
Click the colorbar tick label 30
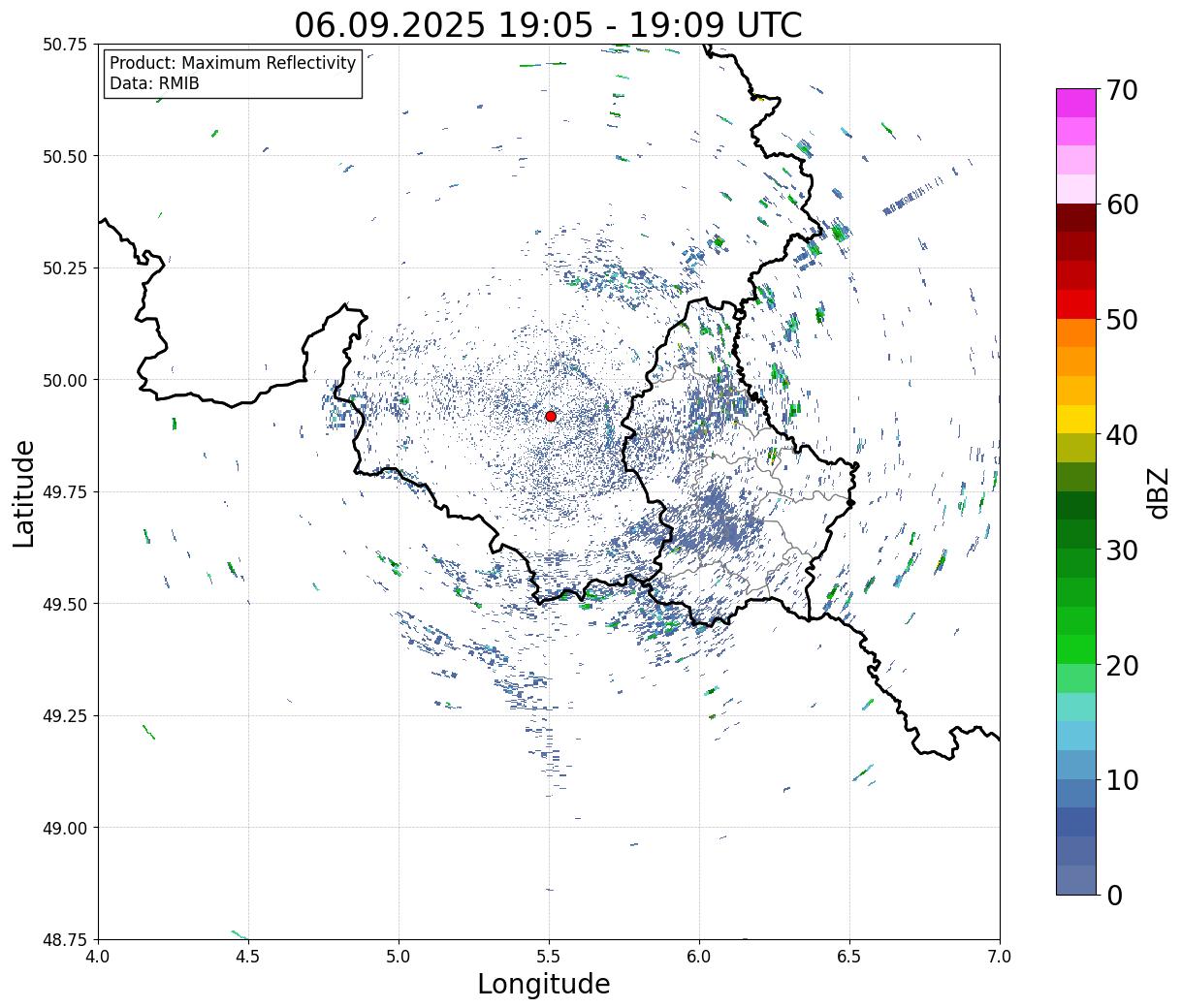pyautogui.click(x=1122, y=550)
